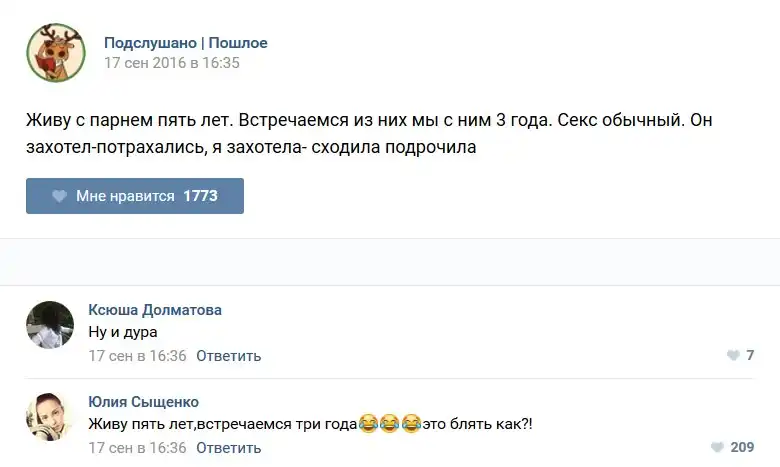Reply to Юлия Сыщенко's comment
The height and width of the screenshot is (467, 780).
228,448
